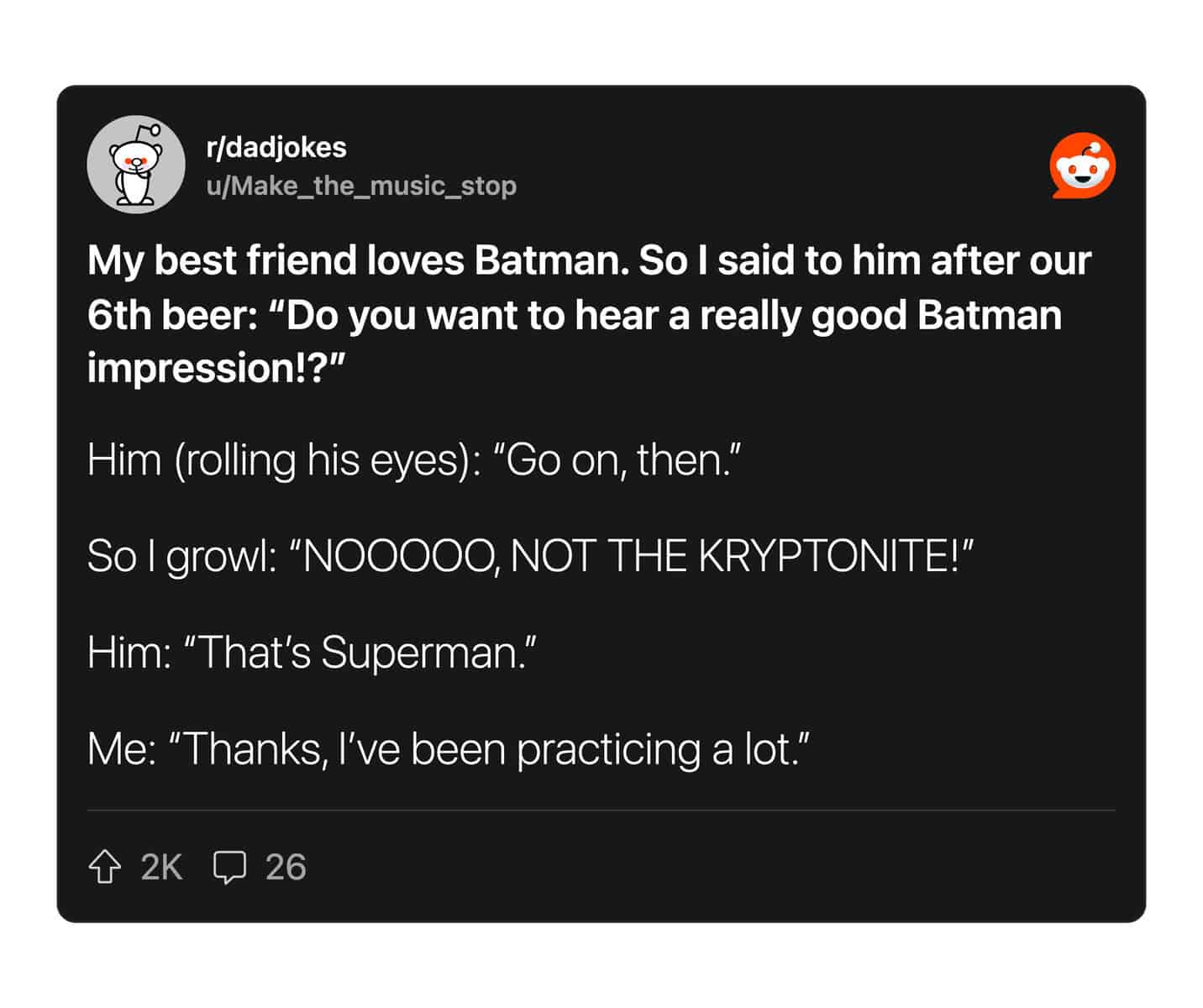Click the "Me:" label text
1203x1008 pixels.
point(121,749)
